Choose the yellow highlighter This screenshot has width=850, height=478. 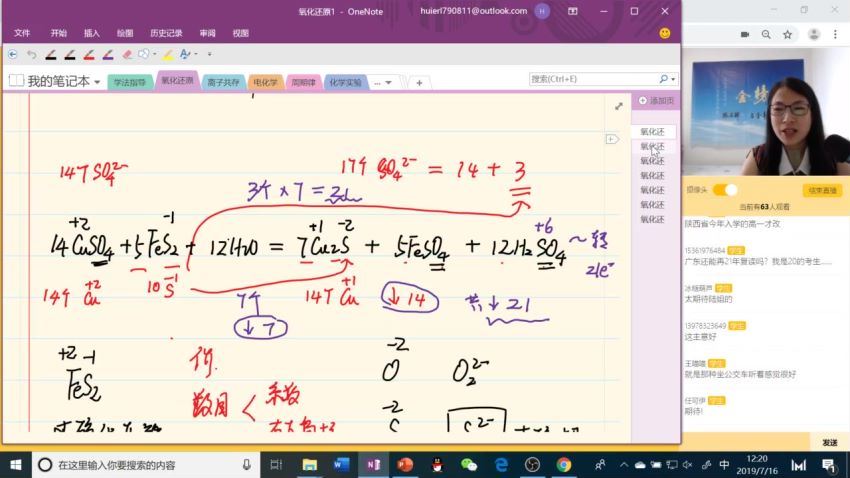coord(168,54)
